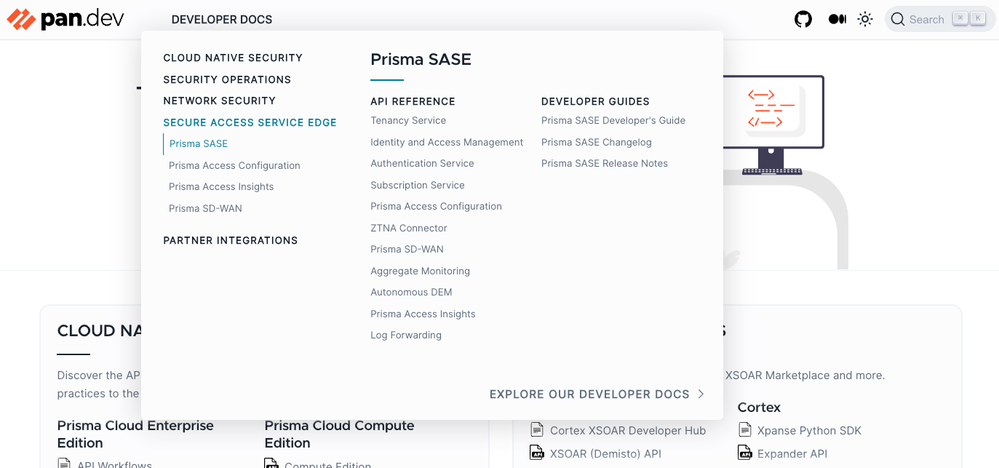Open Tenancy Service API reference

click(408, 120)
